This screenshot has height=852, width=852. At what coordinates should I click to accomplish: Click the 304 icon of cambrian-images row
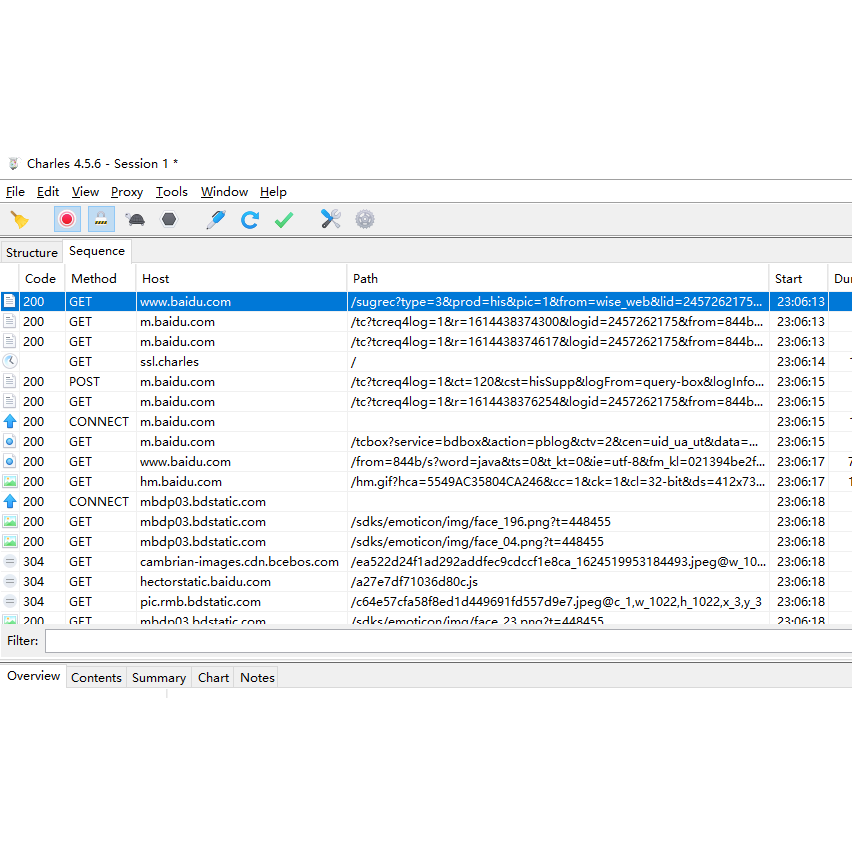(x=10, y=561)
